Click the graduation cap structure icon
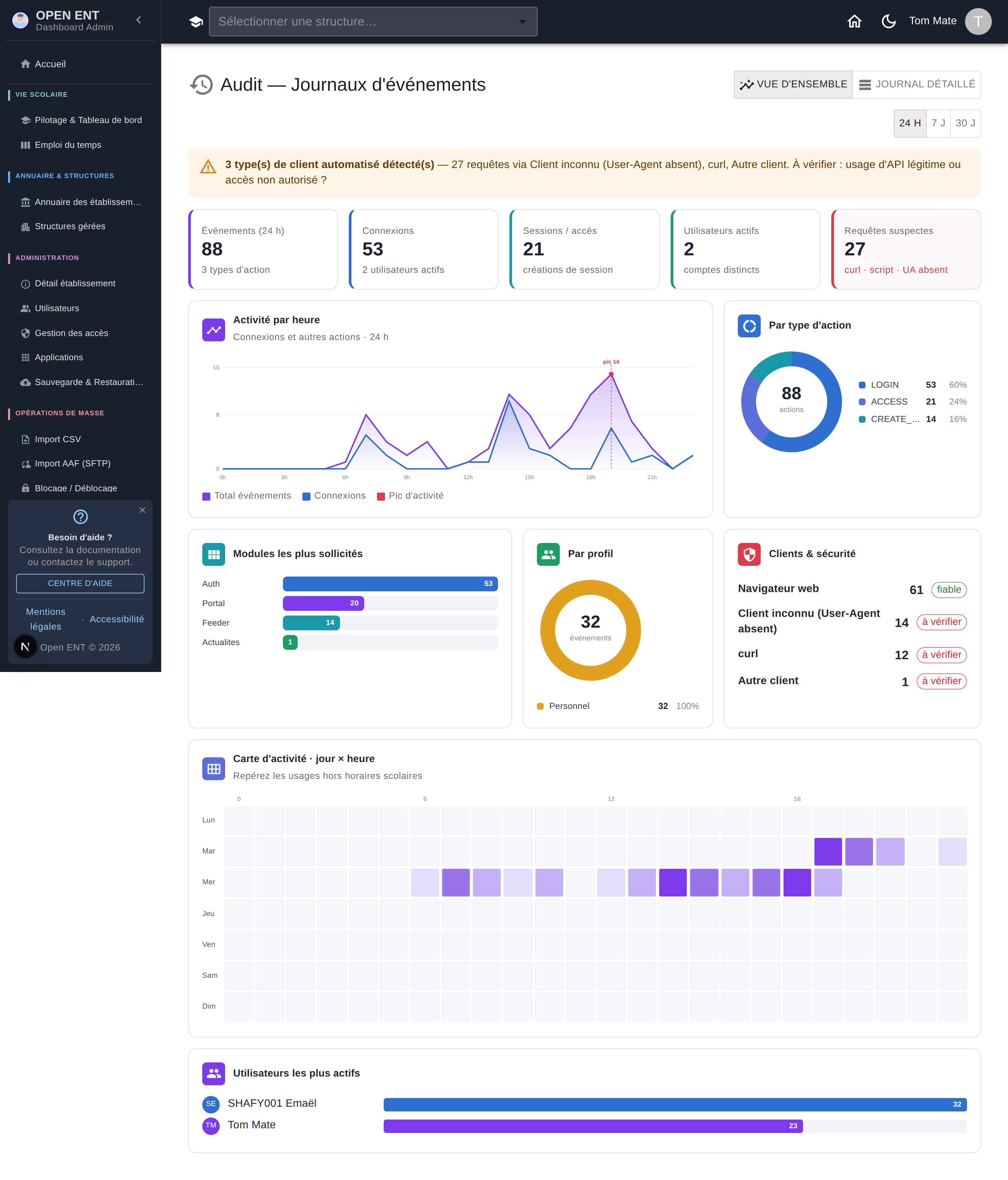The image size is (1008, 1180). pyautogui.click(x=196, y=22)
